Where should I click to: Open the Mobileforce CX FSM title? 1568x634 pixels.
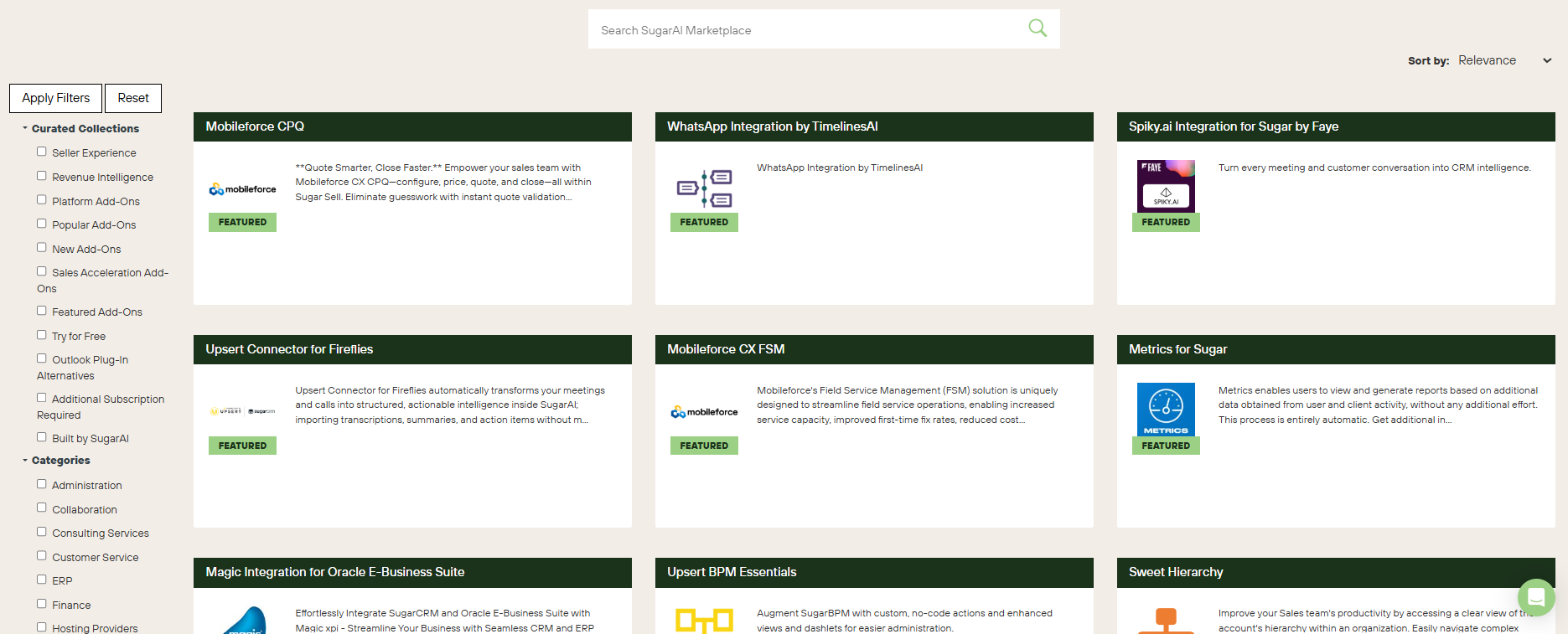(726, 349)
